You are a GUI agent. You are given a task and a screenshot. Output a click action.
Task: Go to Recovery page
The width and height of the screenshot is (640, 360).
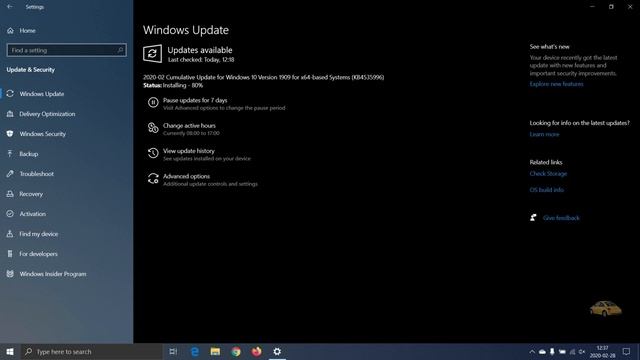[x=31, y=194]
